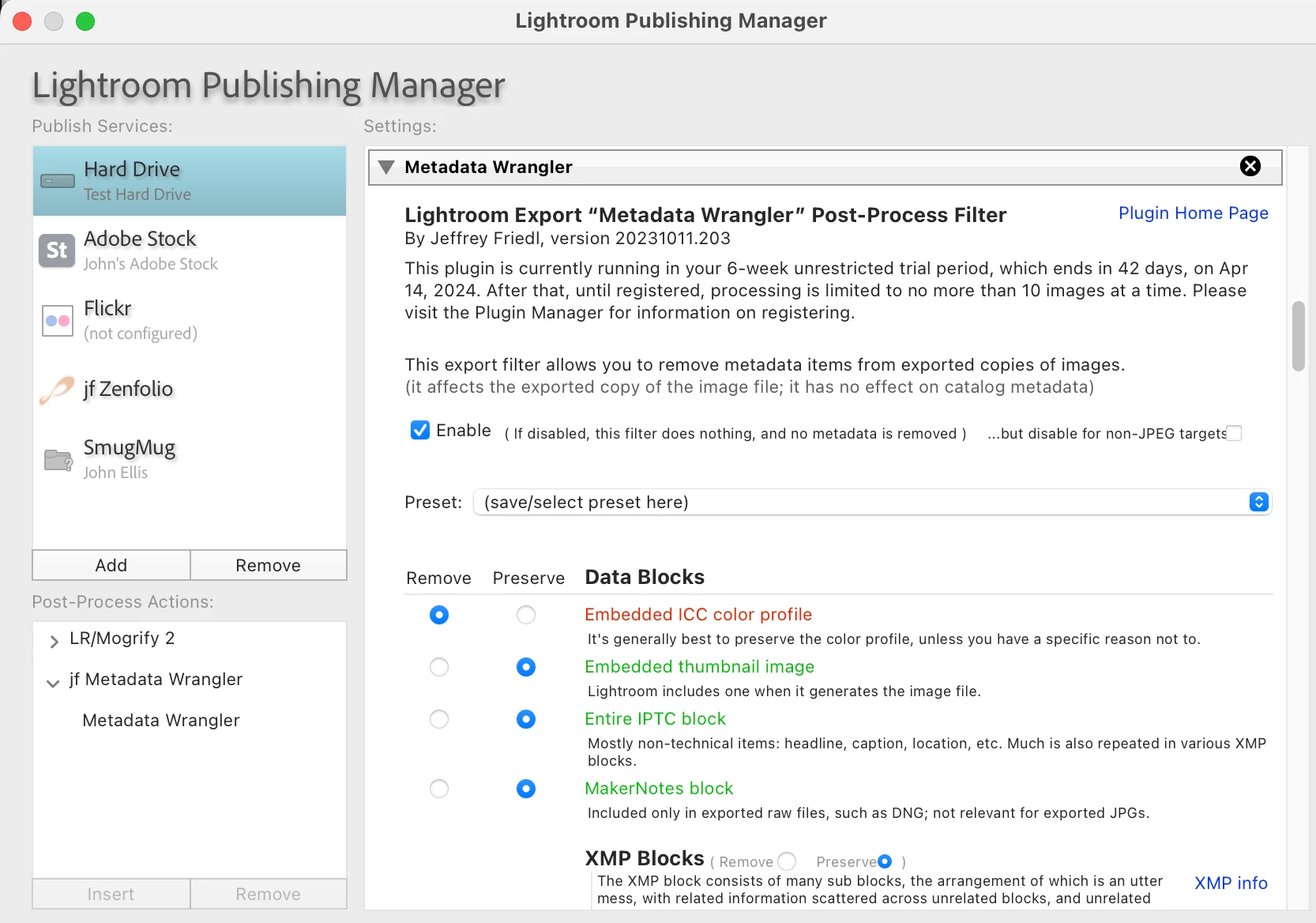
Task: Click the MakerNotes block label
Action: click(x=659, y=788)
